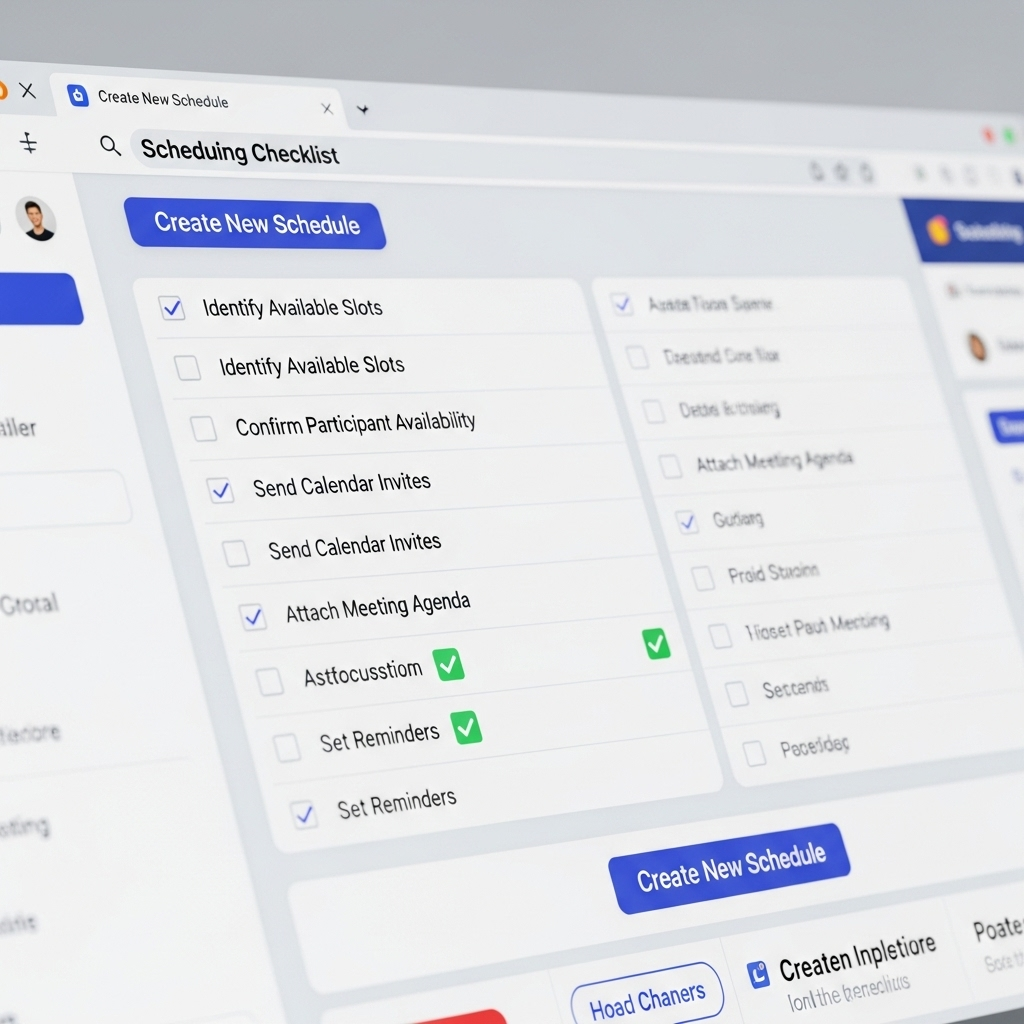The width and height of the screenshot is (1024, 1024).
Task: Uncheck the Attach Meeting Agenda checkbox in the left list
Action: point(253,617)
